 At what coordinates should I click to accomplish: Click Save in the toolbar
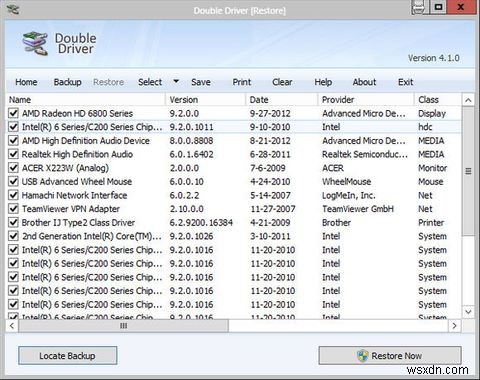click(201, 82)
